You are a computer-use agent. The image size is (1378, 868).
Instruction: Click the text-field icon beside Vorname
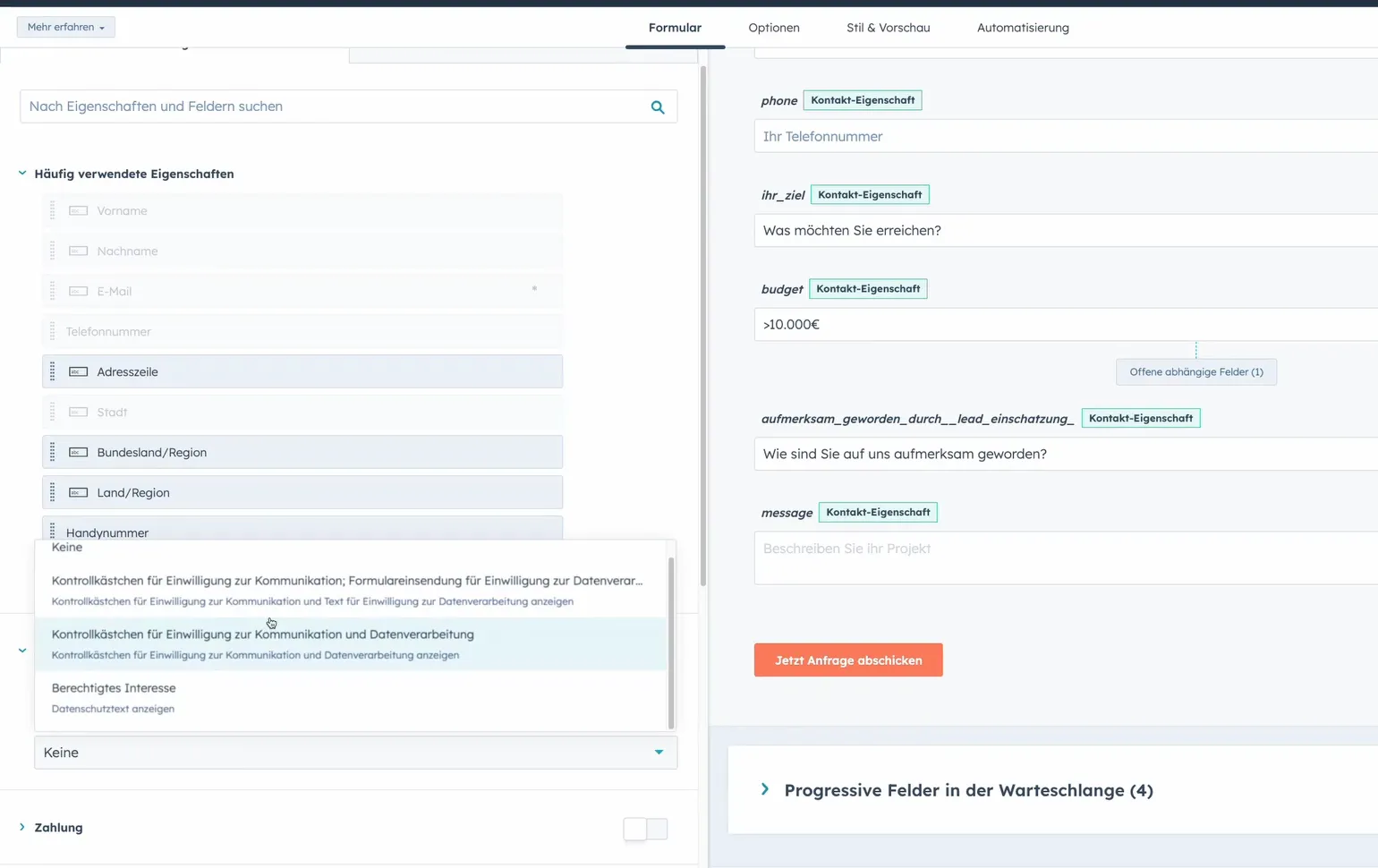[x=79, y=210]
